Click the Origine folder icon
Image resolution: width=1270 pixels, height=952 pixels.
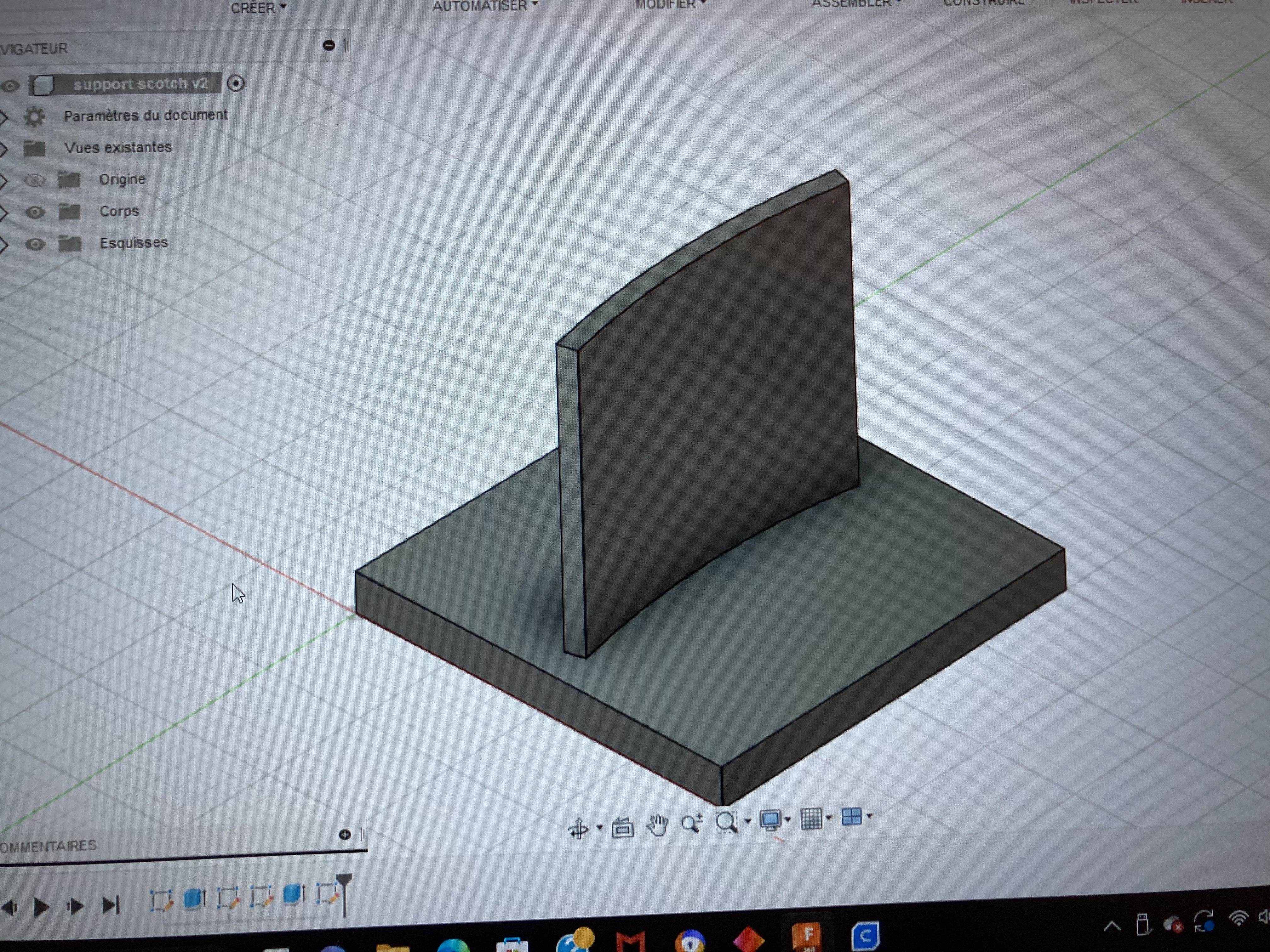[x=69, y=180]
